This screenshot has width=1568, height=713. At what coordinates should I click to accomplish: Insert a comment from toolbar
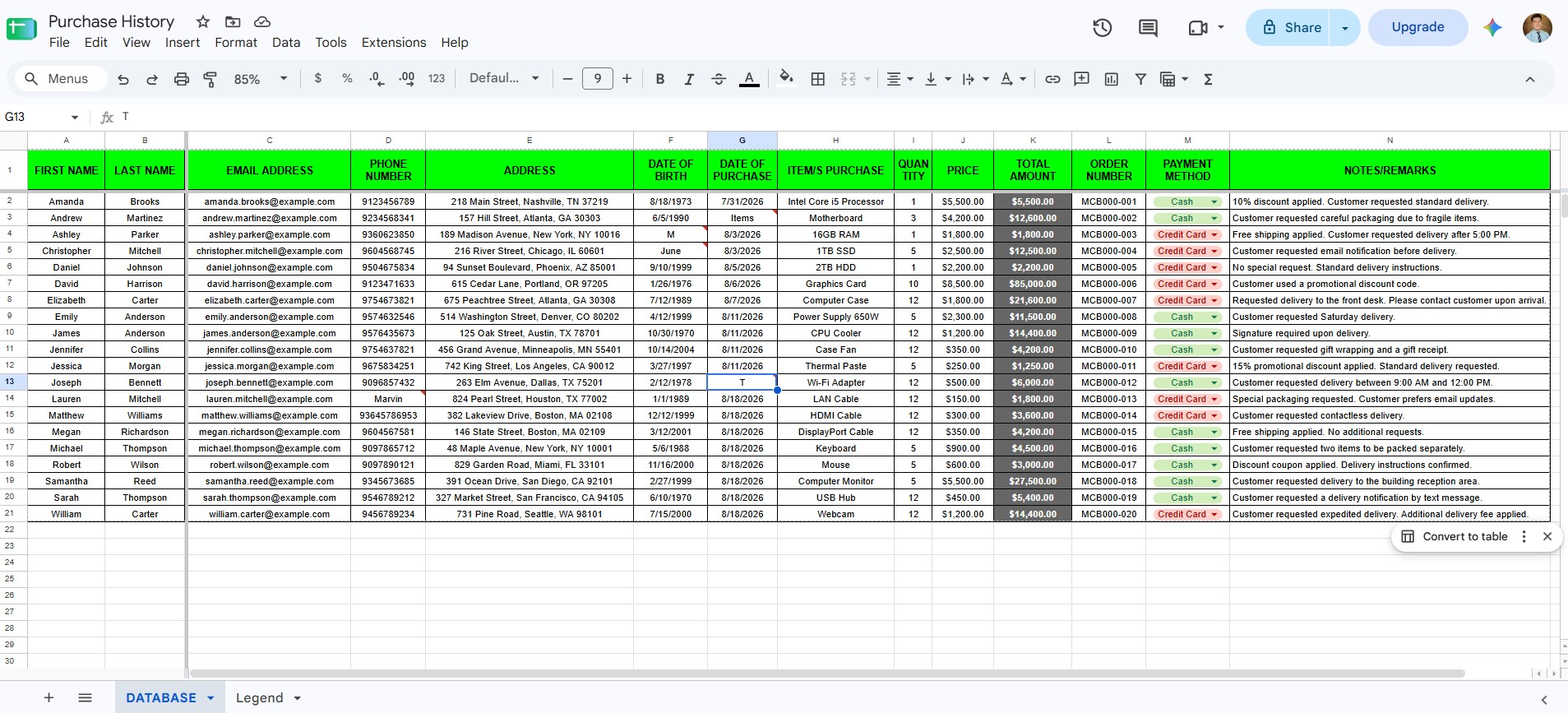[1082, 79]
